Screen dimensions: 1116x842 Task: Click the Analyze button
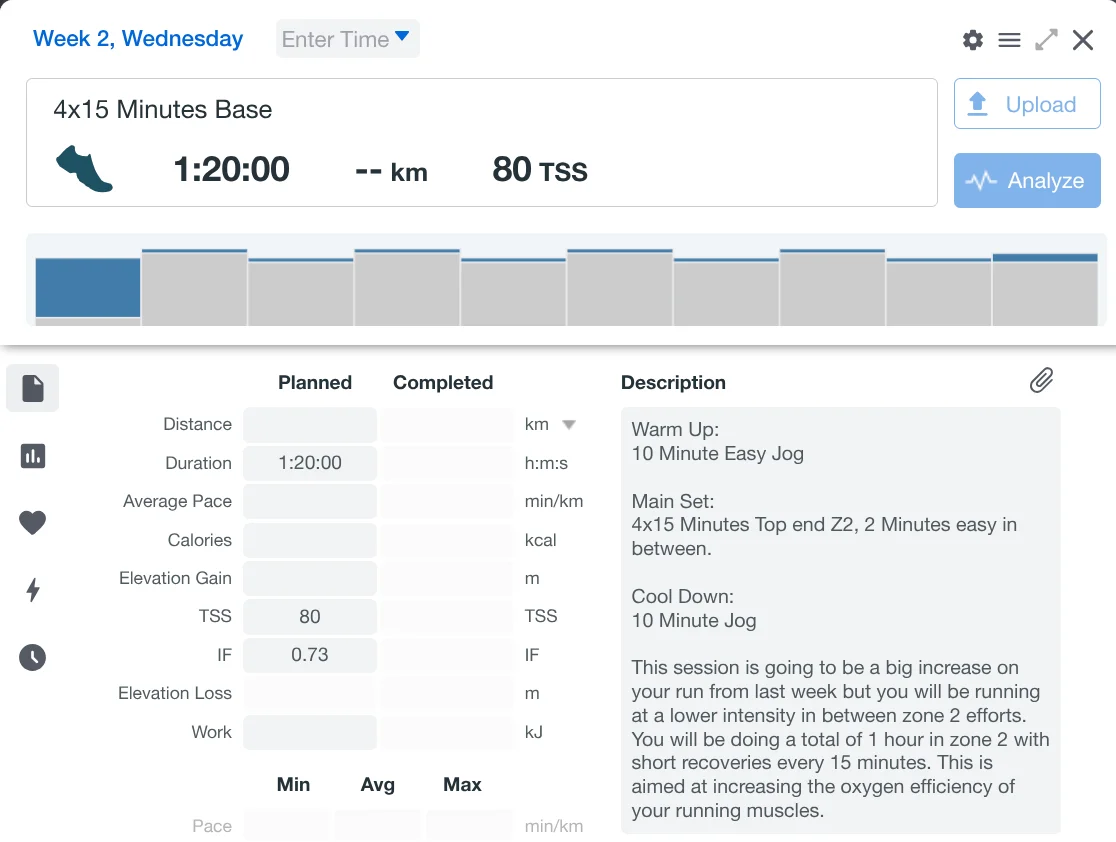click(1027, 181)
